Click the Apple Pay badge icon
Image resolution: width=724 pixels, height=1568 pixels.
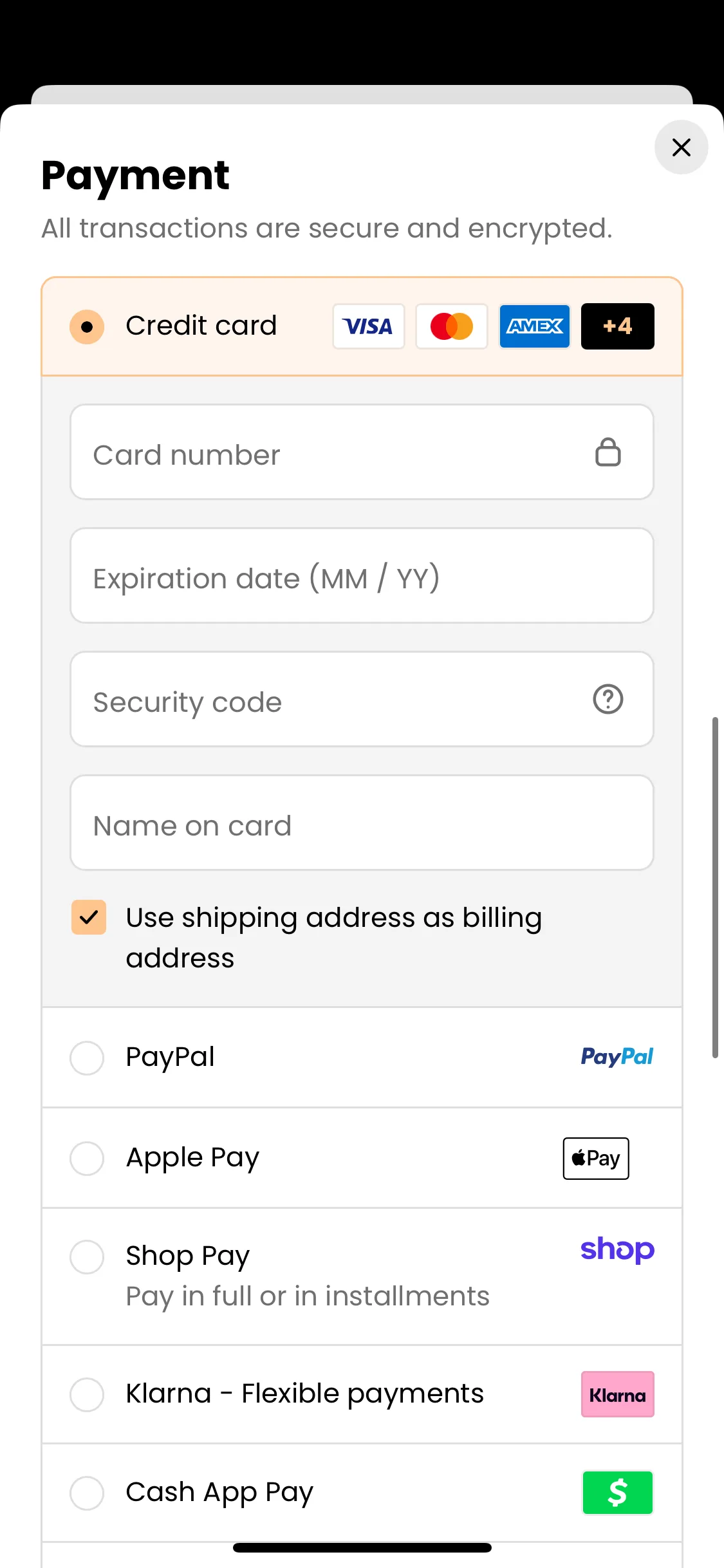(596, 1159)
